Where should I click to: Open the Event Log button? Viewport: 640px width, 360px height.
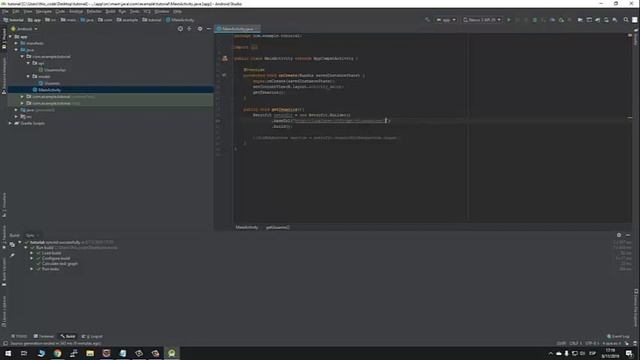click(x=618, y=336)
